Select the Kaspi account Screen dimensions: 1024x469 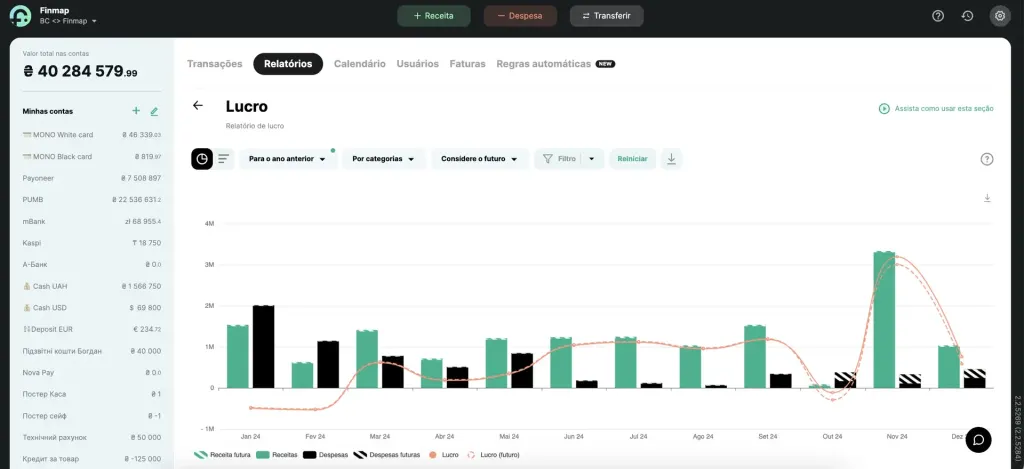(x=91, y=243)
